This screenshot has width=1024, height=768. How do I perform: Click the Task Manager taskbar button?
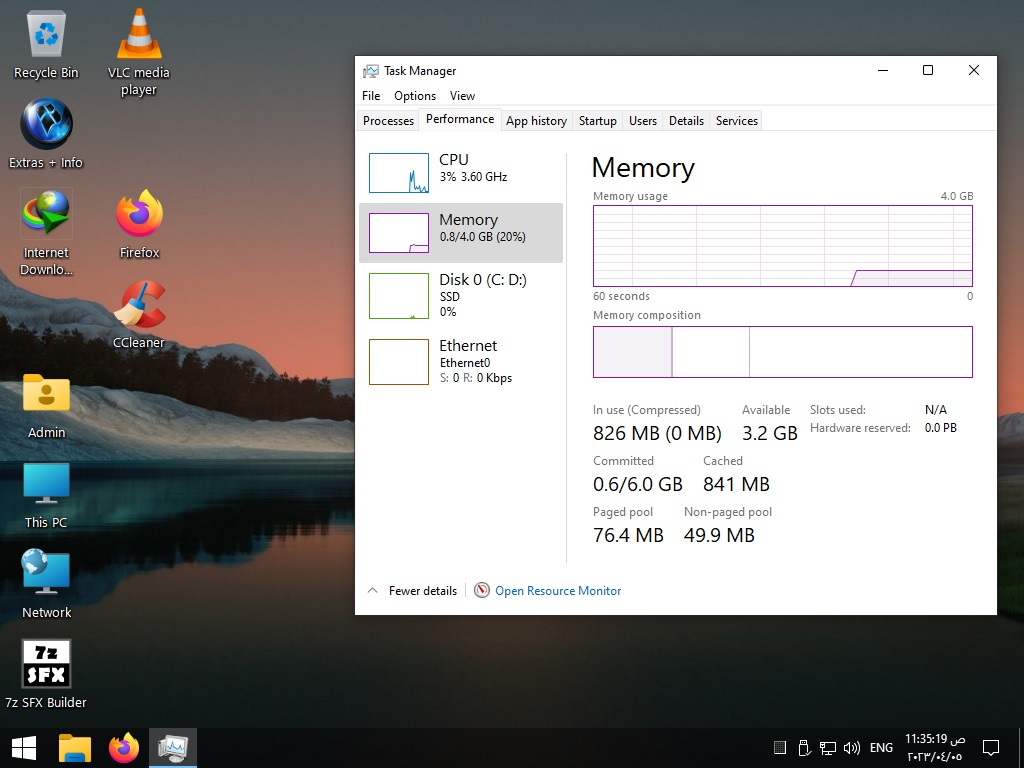click(x=173, y=748)
